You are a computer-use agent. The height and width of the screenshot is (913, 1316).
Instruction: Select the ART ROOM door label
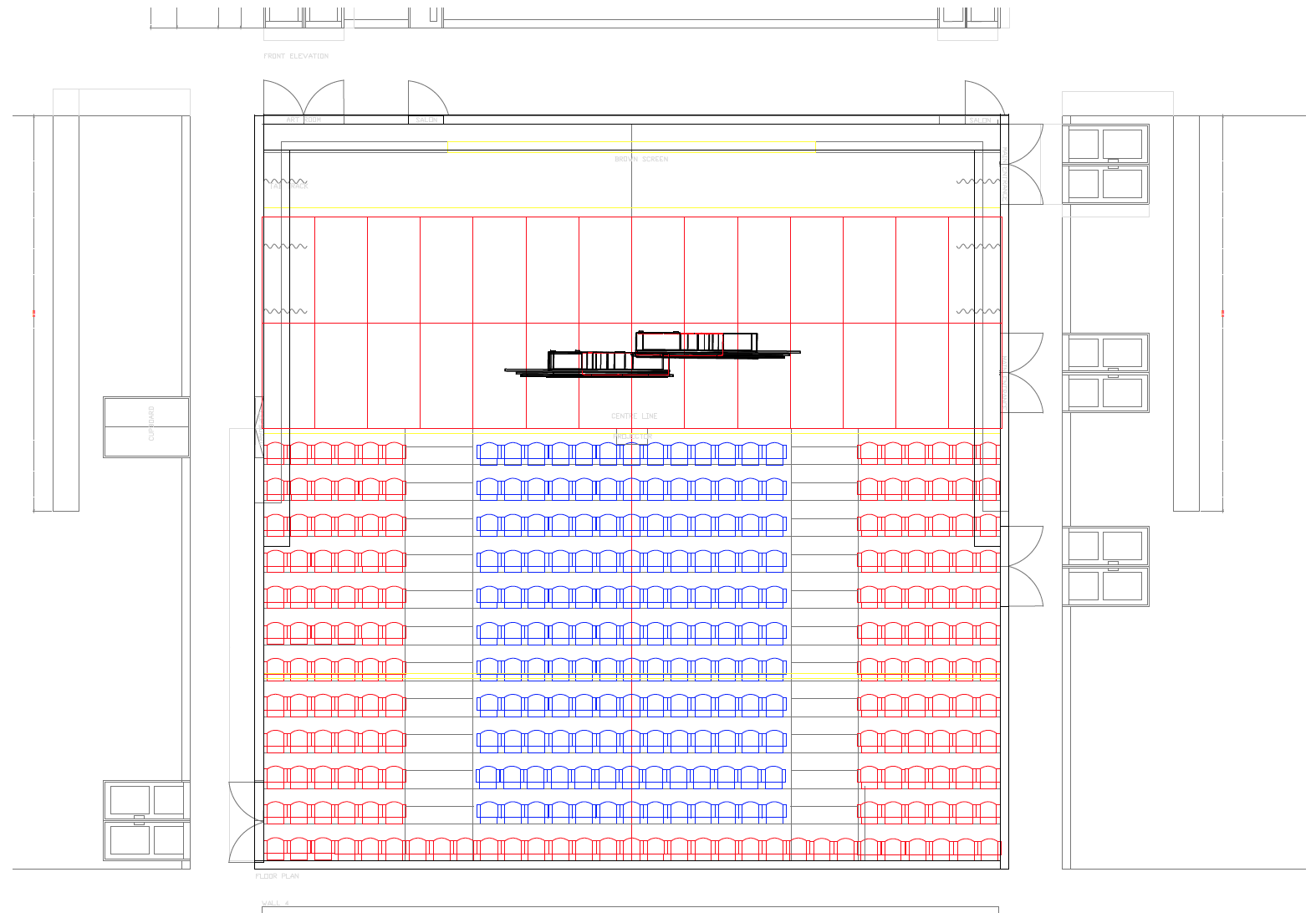point(303,120)
